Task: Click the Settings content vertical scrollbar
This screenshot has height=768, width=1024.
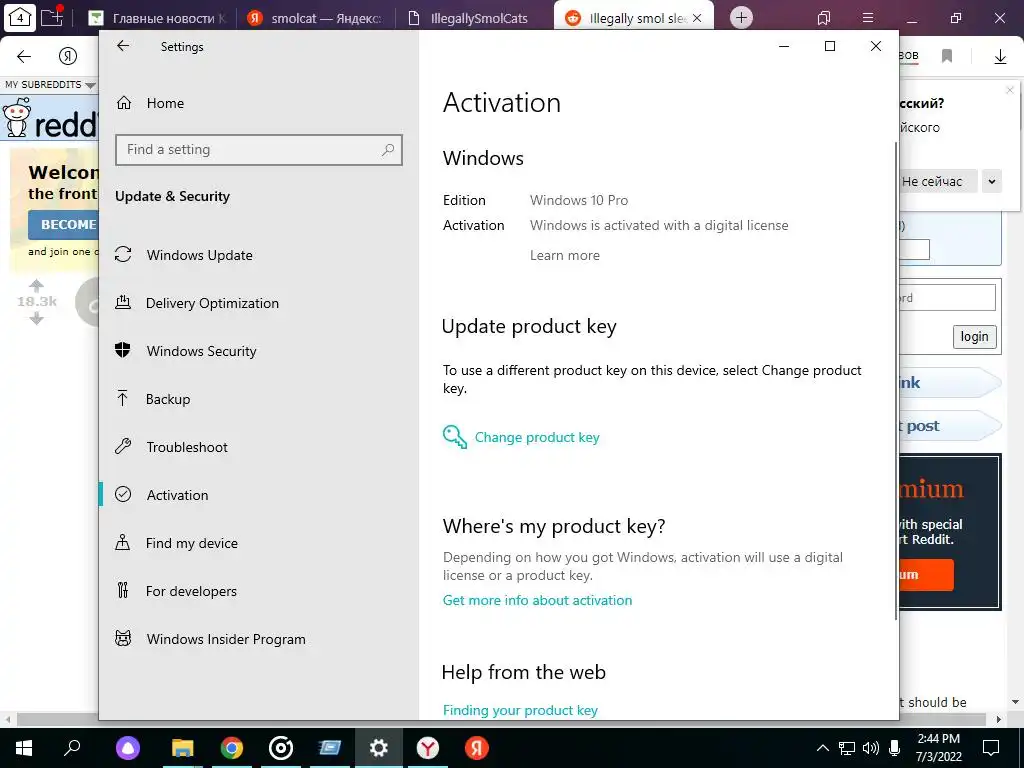Action: click(895, 379)
